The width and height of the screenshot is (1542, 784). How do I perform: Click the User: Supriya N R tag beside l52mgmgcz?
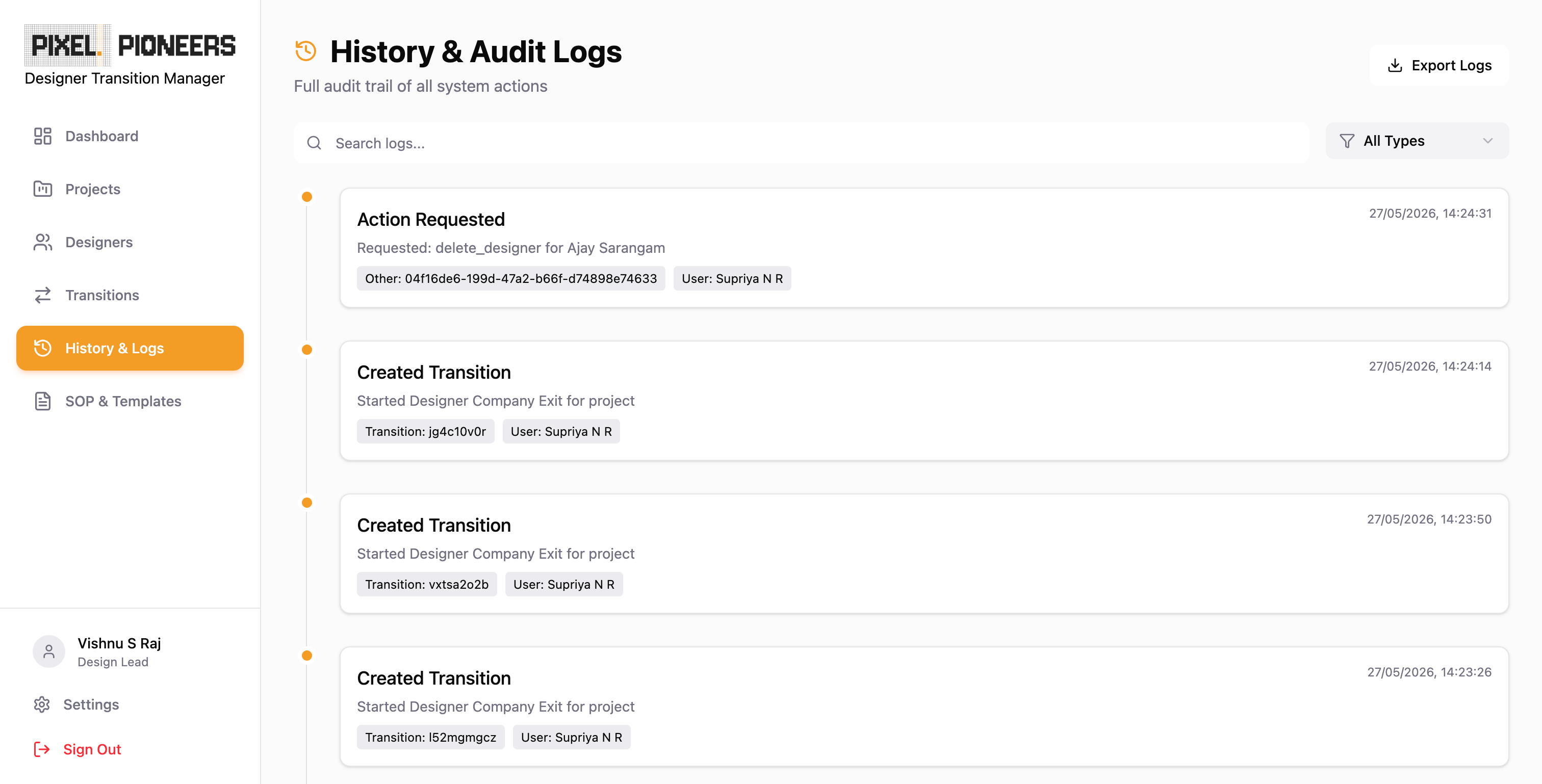(572, 737)
